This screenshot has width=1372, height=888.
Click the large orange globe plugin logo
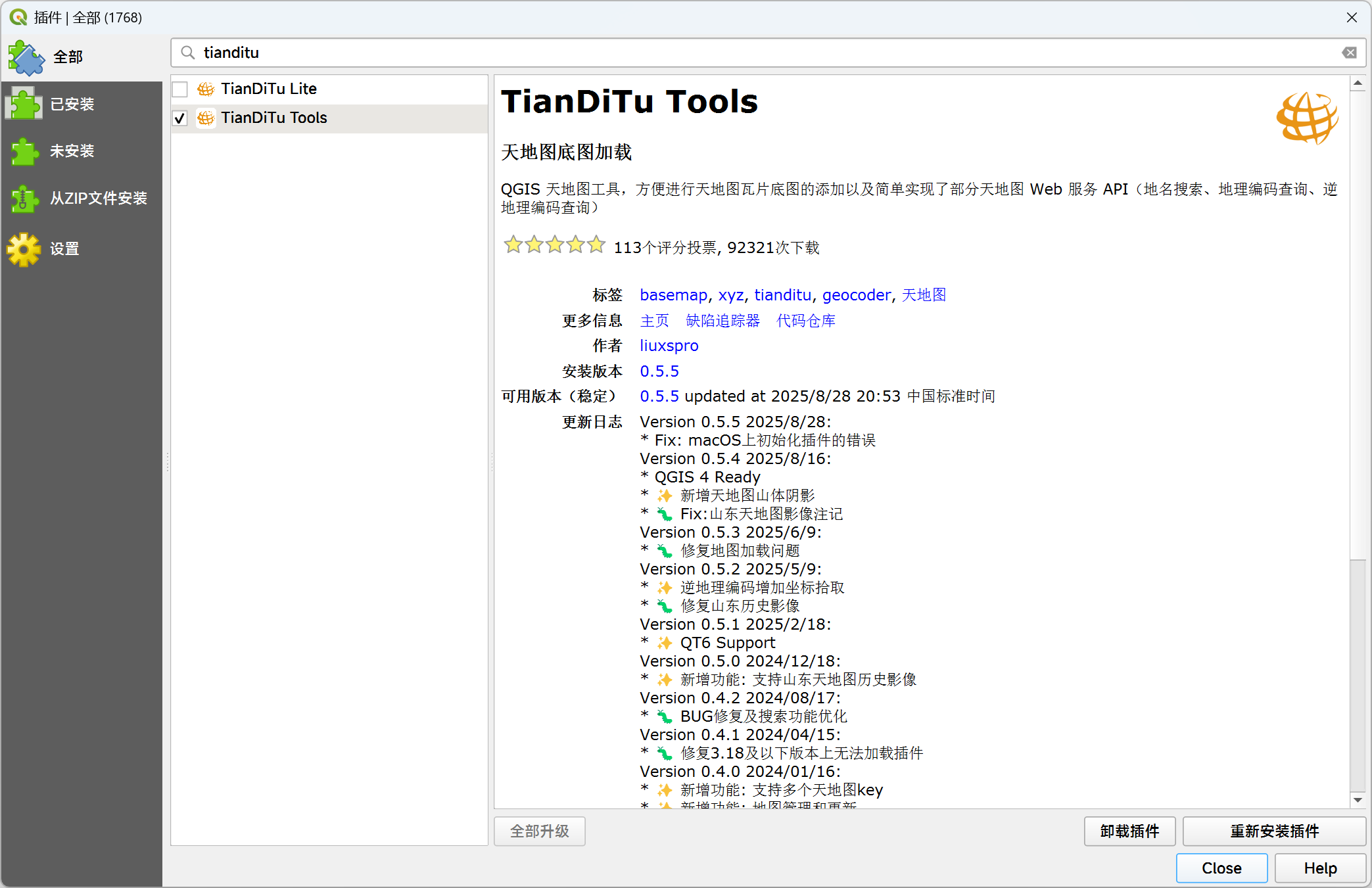(1307, 118)
